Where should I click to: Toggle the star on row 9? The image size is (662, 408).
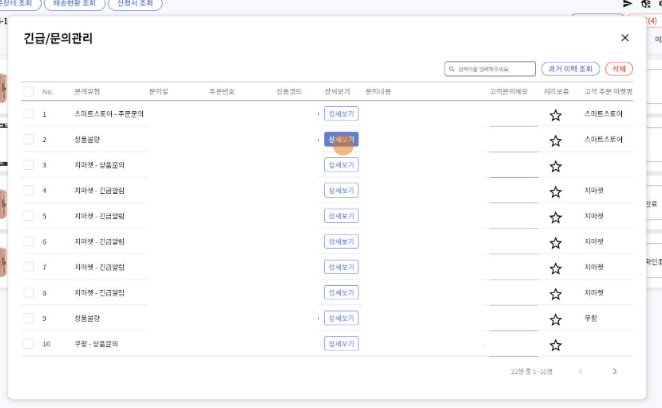click(x=555, y=320)
